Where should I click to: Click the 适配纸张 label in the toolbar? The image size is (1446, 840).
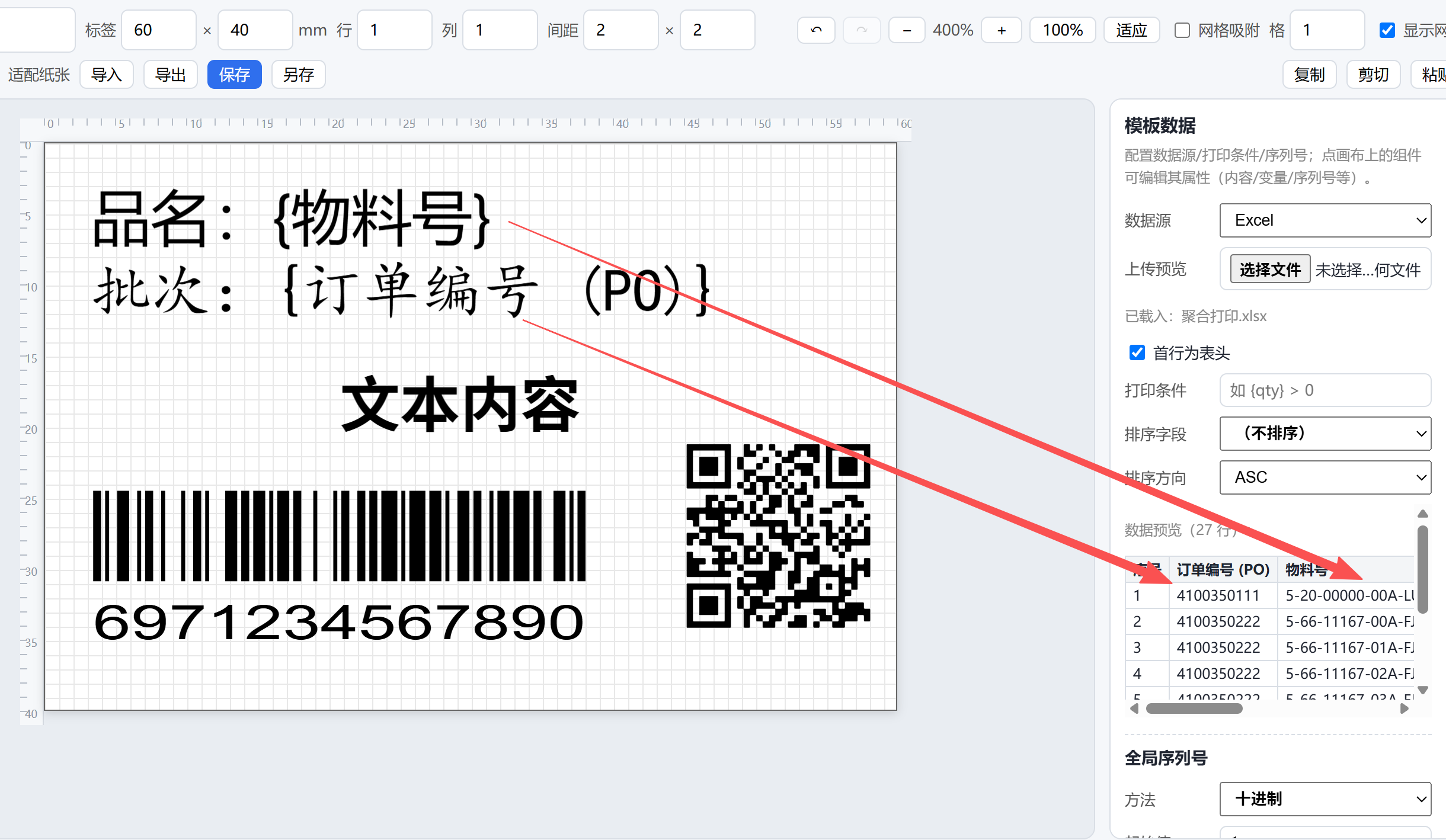39,75
